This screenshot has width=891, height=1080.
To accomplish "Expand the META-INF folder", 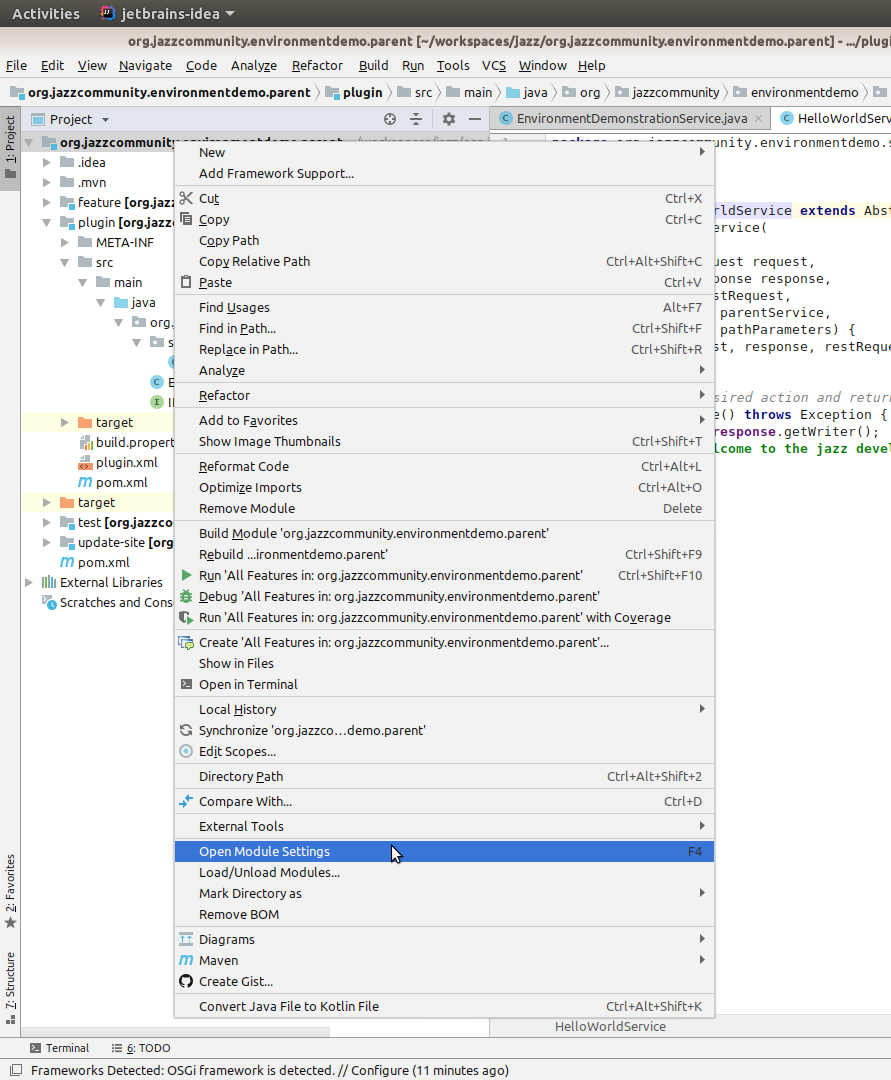I will [64, 242].
